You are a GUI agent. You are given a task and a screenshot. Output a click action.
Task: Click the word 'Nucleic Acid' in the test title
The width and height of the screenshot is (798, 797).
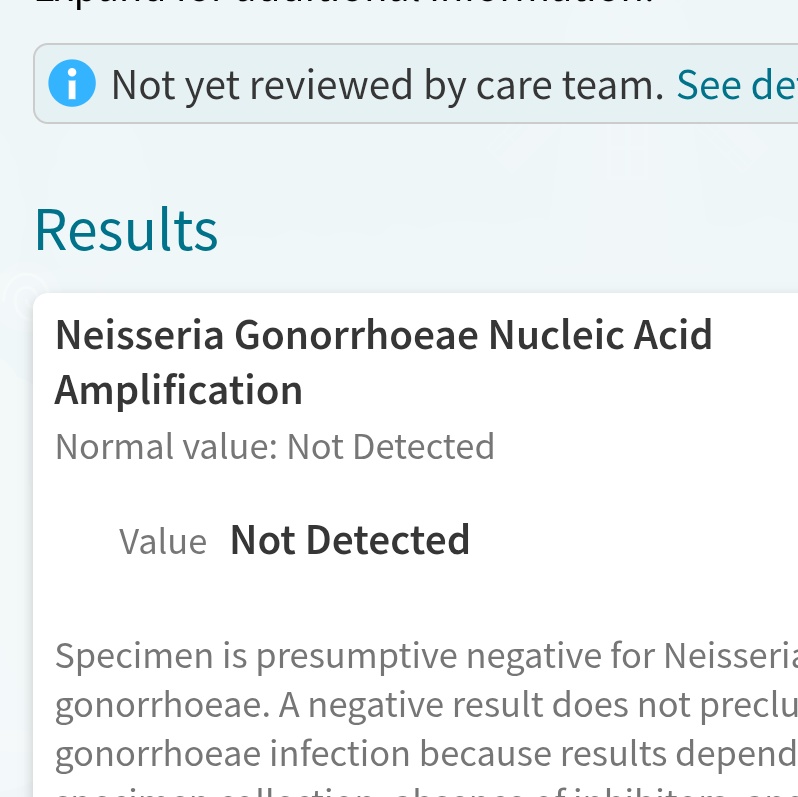600,335
